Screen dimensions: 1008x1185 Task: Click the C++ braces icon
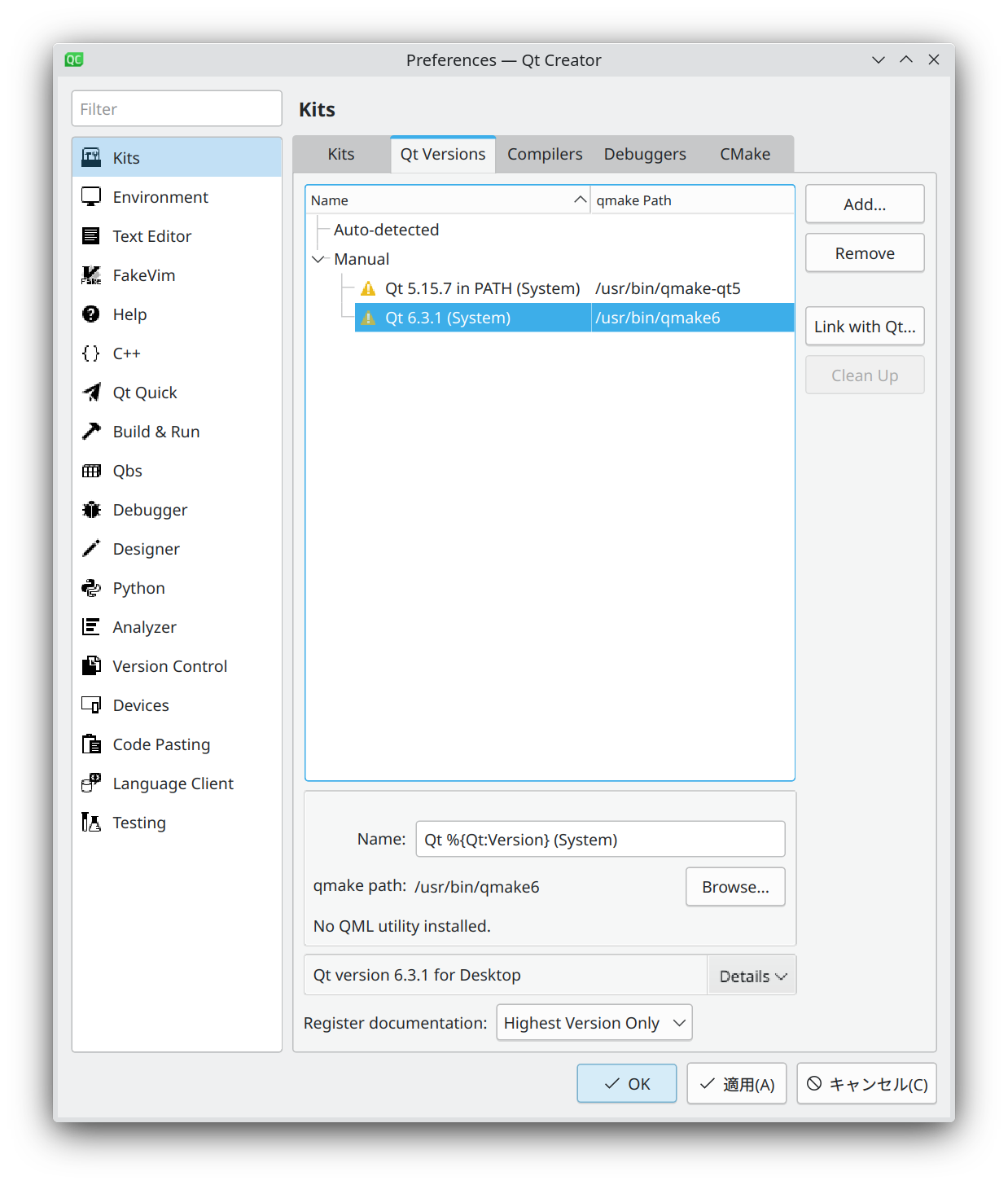pos(91,353)
